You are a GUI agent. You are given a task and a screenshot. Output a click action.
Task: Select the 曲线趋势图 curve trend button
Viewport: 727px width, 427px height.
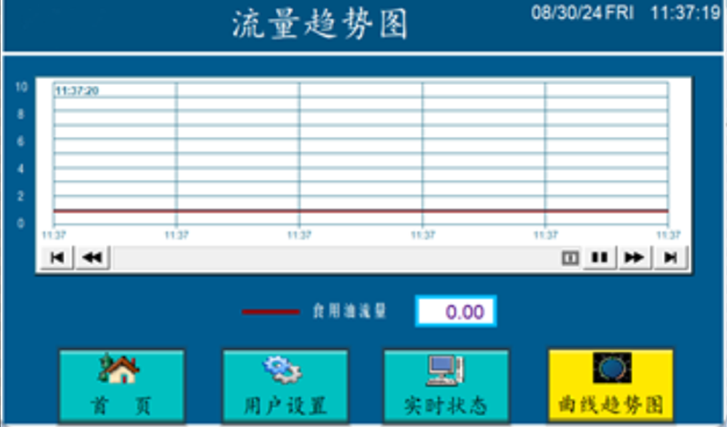[610, 386]
